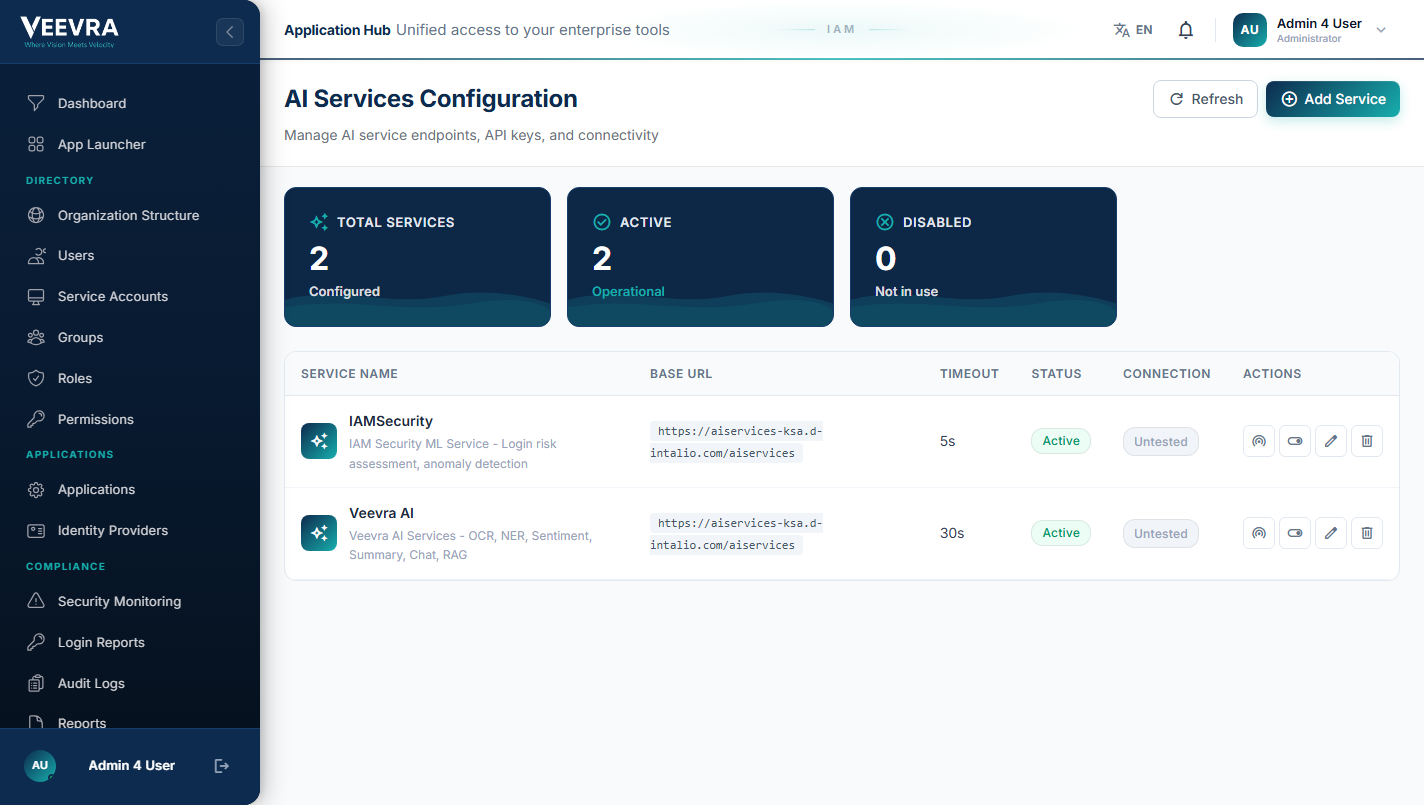Open notifications via the bell icon
The width and height of the screenshot is (1424, 805).
pyautogui.click(x=1186, y=30)
